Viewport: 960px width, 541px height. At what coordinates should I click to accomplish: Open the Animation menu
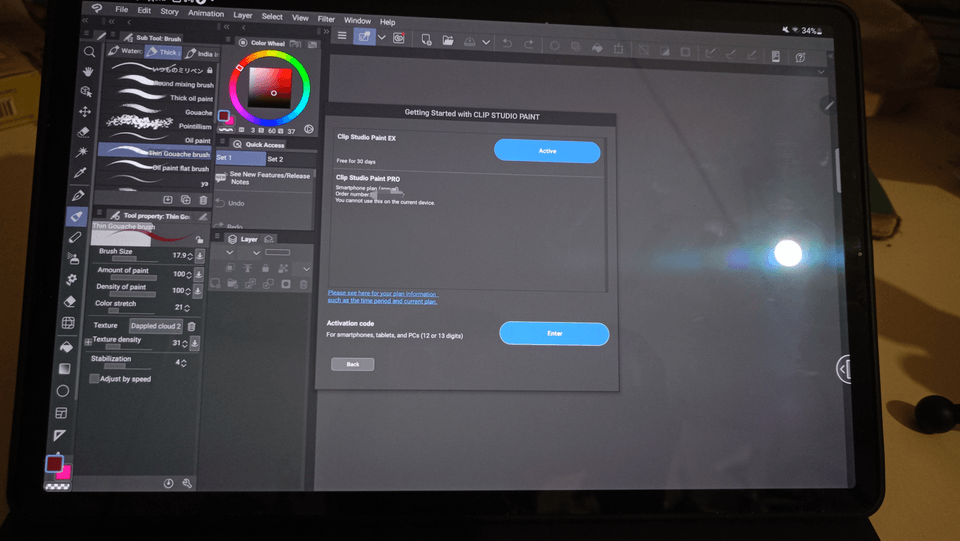206,13
